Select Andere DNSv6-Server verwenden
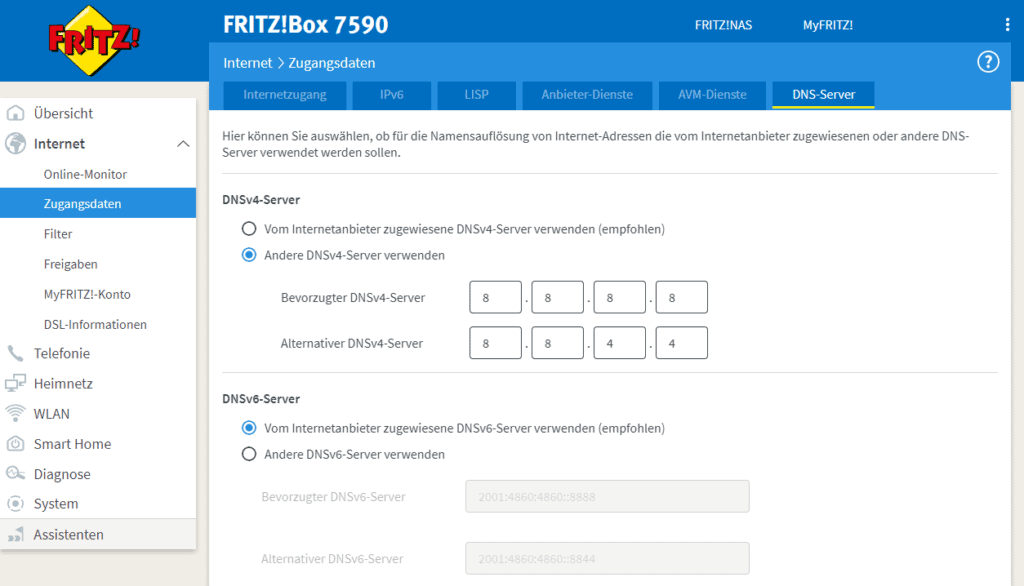The width and height of the screenshot is (1024, 586). 249,454
